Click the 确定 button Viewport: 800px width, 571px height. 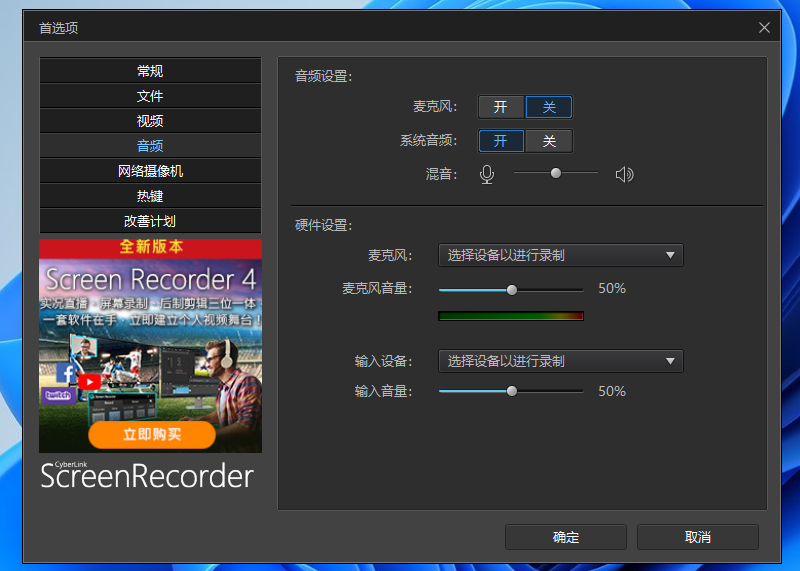coord(566,537)
